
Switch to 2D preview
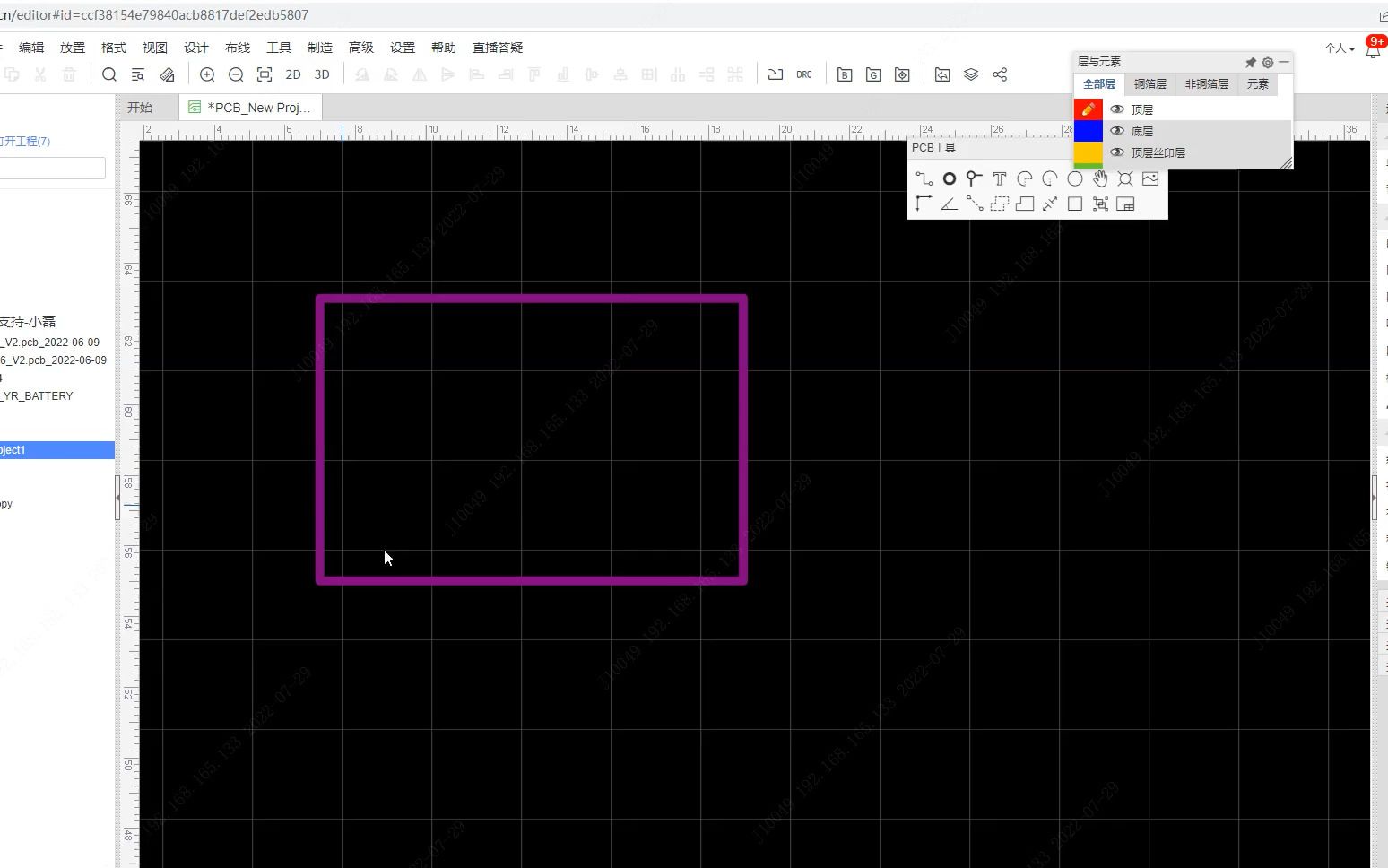coord(293,74)
